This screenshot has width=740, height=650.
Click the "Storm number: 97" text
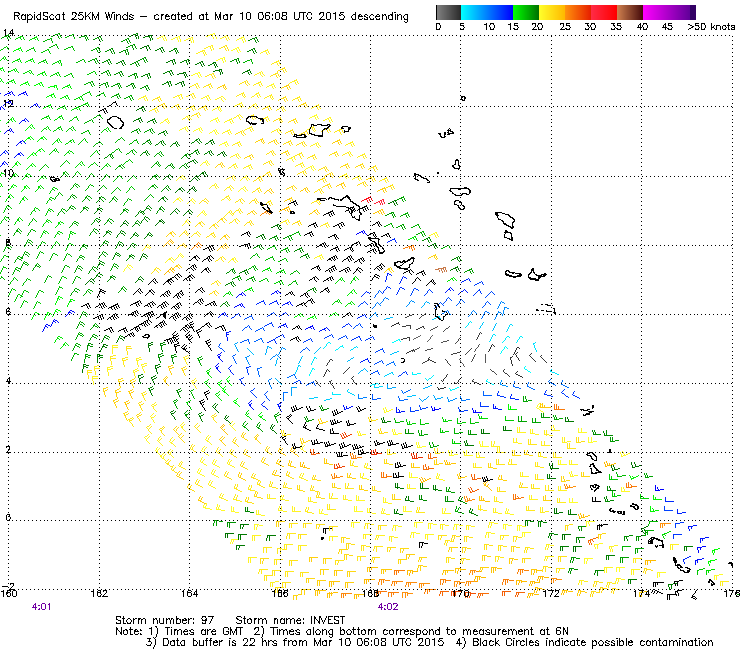[x=165, y=620]
